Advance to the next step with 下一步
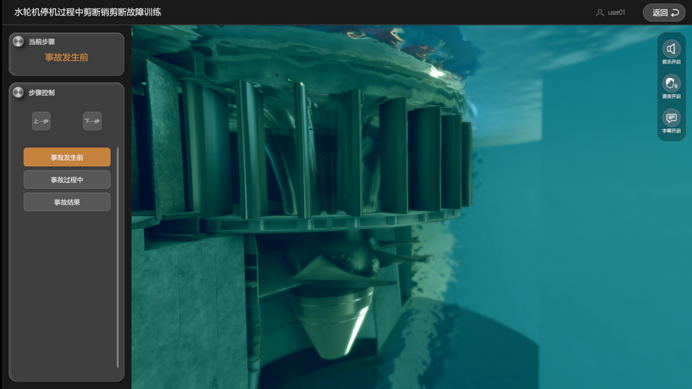The image size is (692, 389). click(x=92, y=121)
